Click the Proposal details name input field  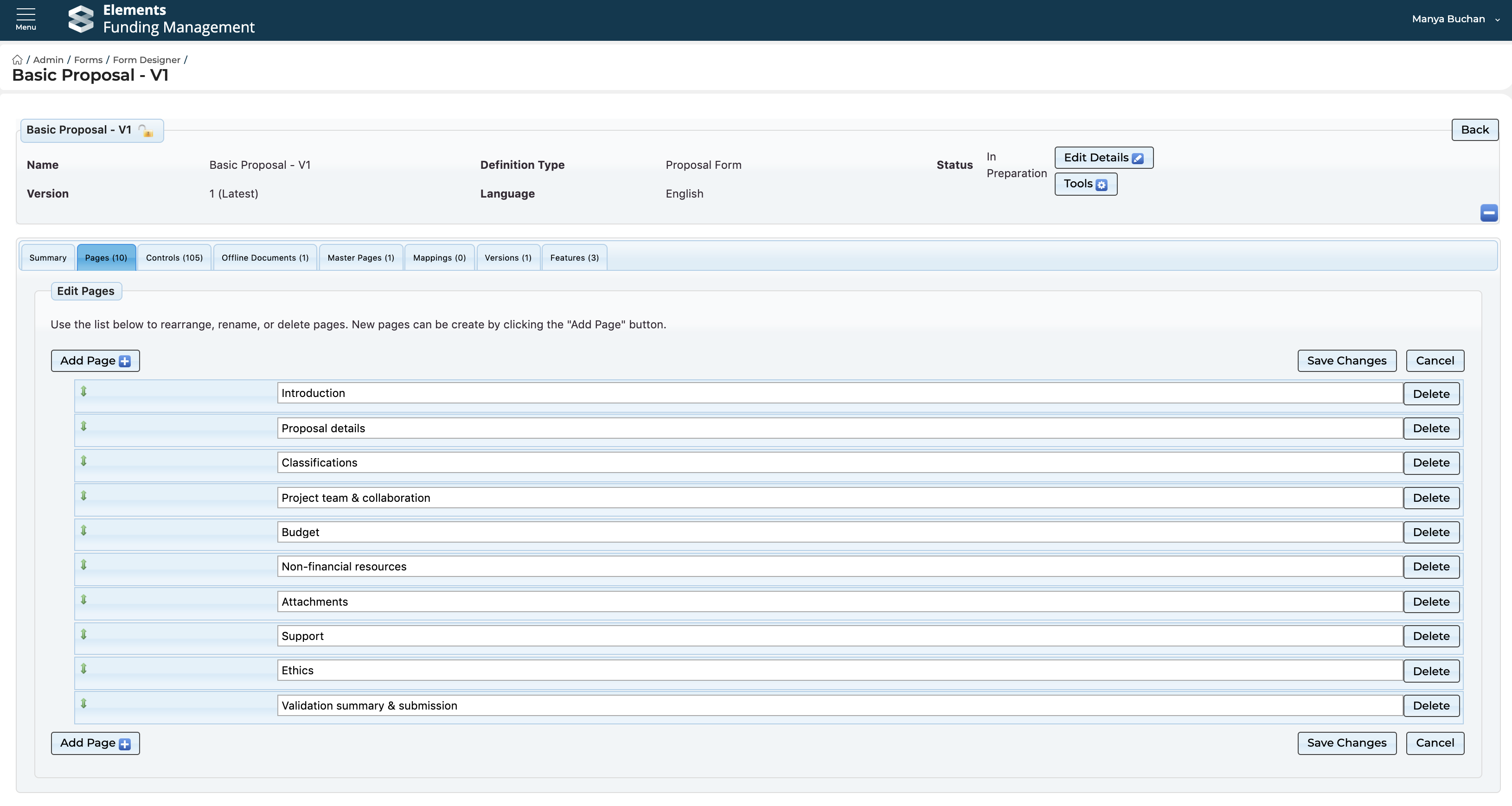[839, 428]
